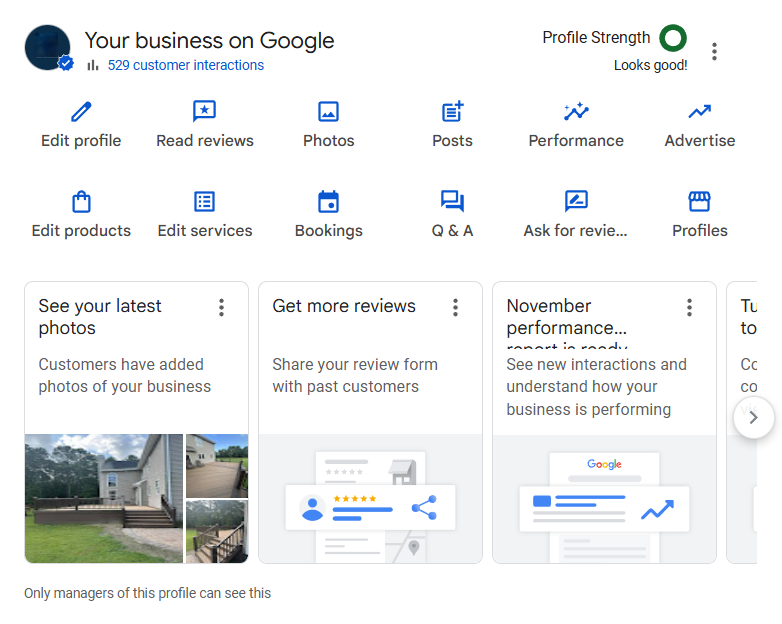The width and height of the screenshot is (782, 624).
Task: Open options menu on November performance card
Action: coord(689,307)
